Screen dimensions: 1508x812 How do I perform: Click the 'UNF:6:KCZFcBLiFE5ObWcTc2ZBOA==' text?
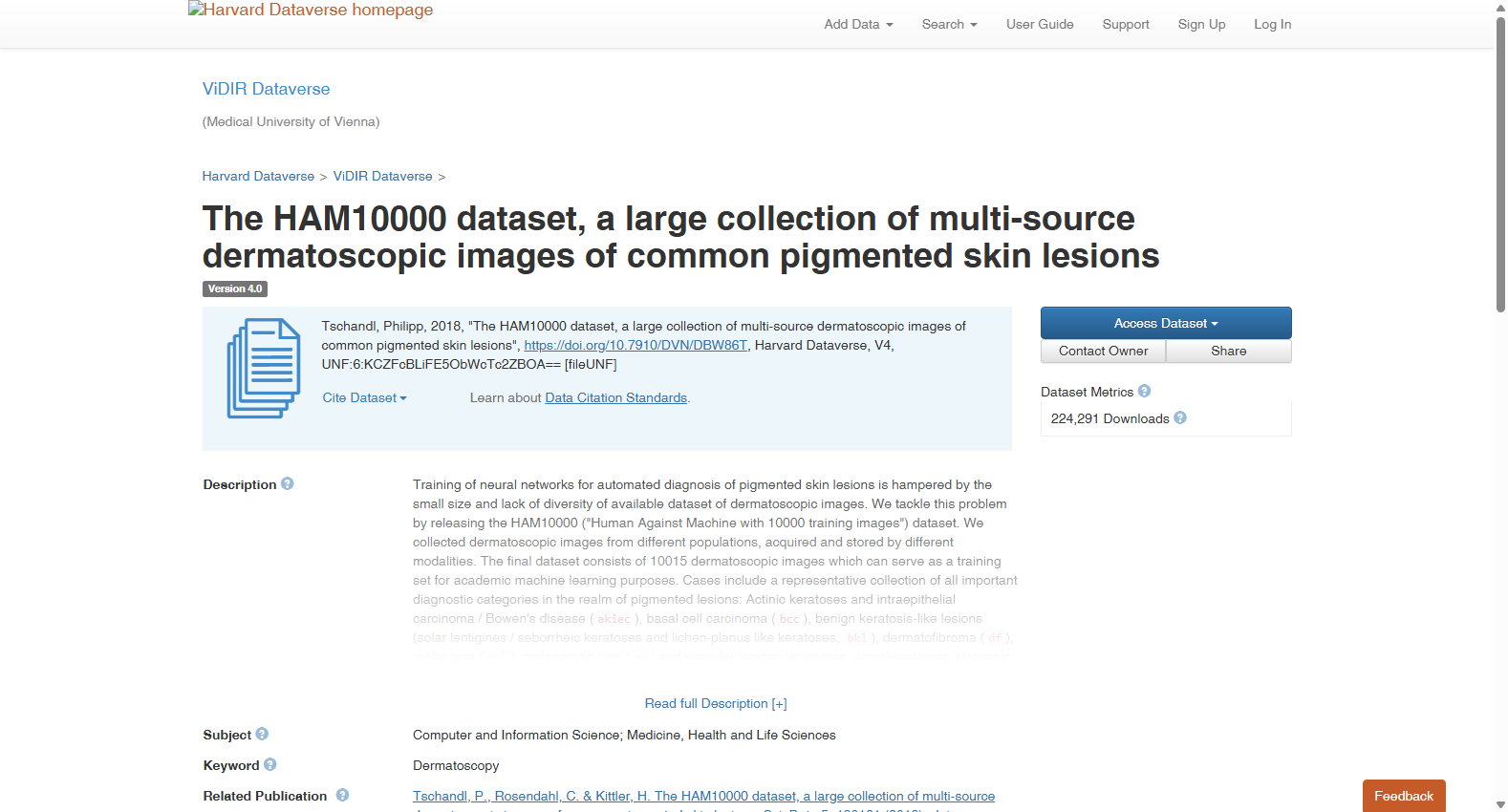click(442, 365)
